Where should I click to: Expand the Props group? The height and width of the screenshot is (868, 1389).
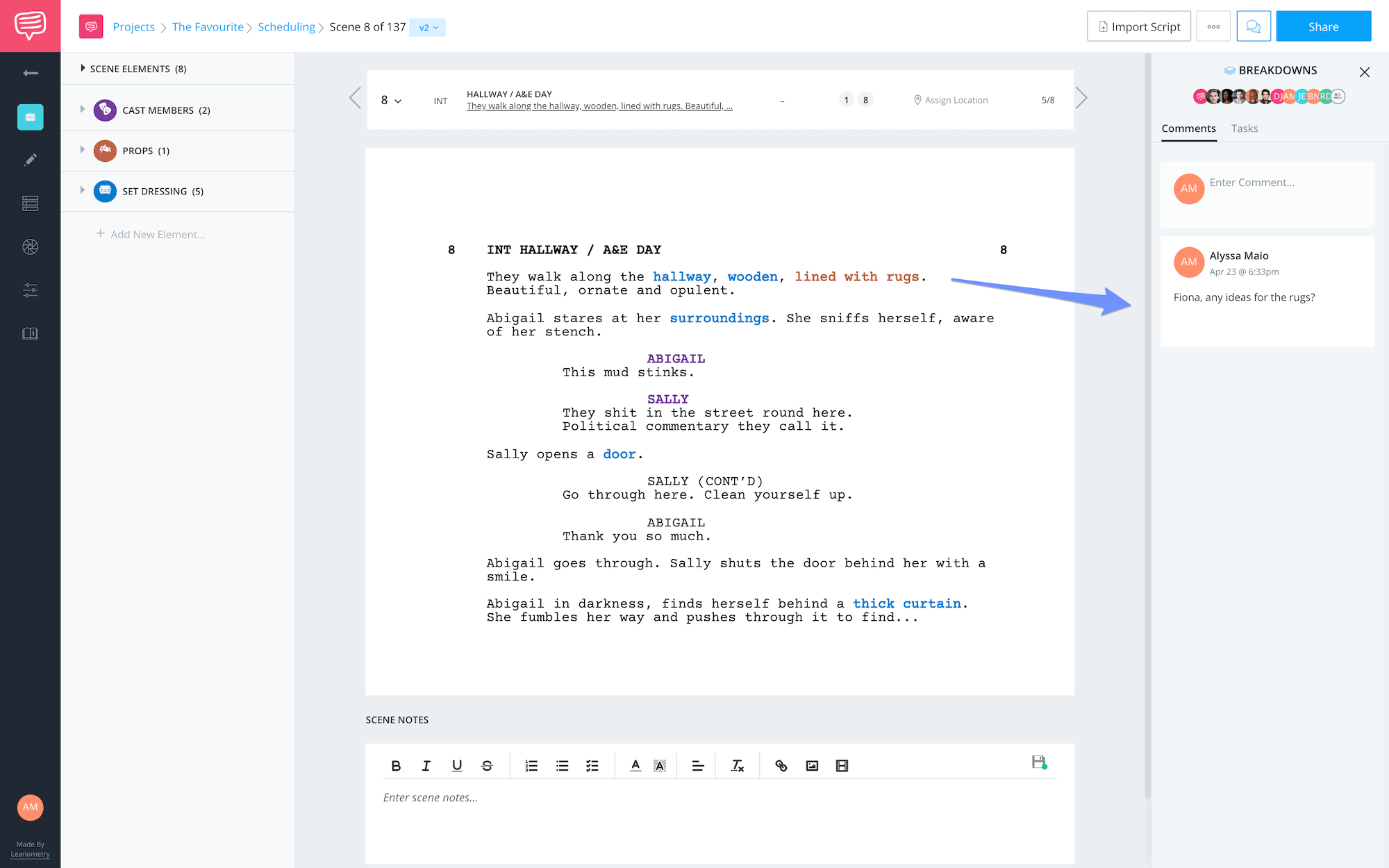(83, 149)
